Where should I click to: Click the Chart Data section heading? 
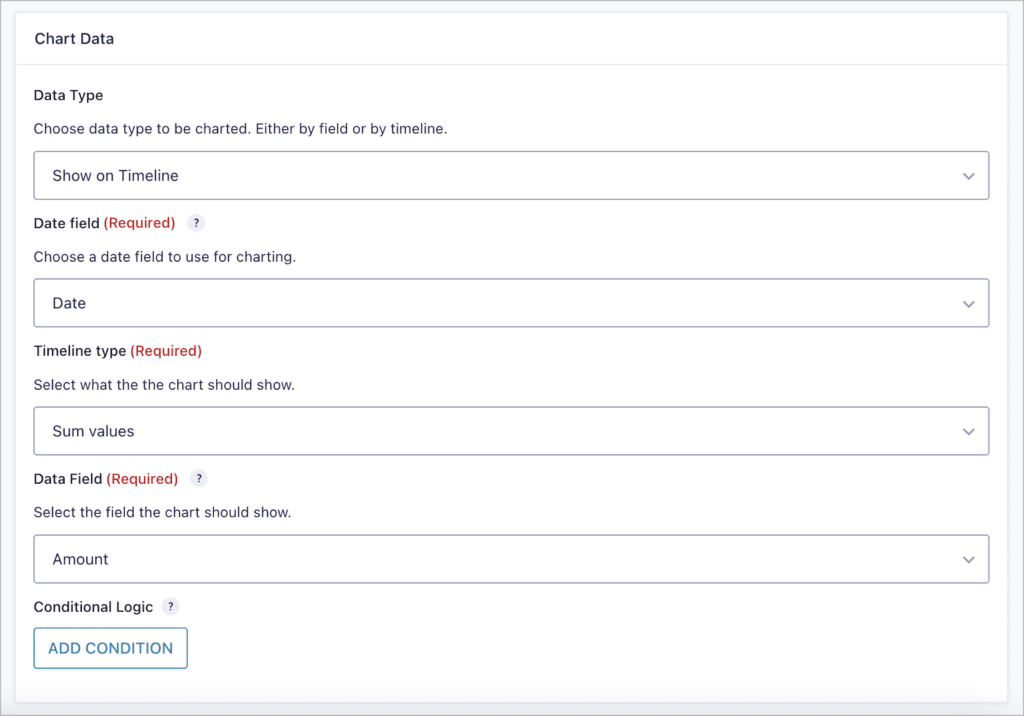(x=74, y=39)
